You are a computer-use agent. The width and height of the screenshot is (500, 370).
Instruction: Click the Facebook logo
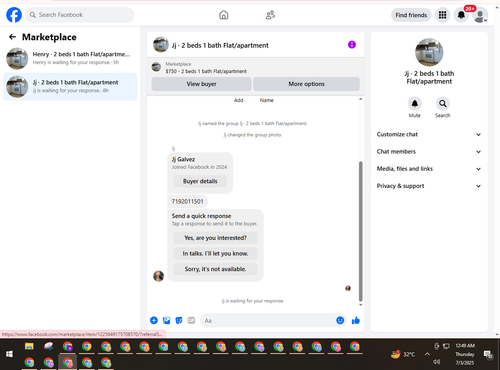(x=14, y=15)
